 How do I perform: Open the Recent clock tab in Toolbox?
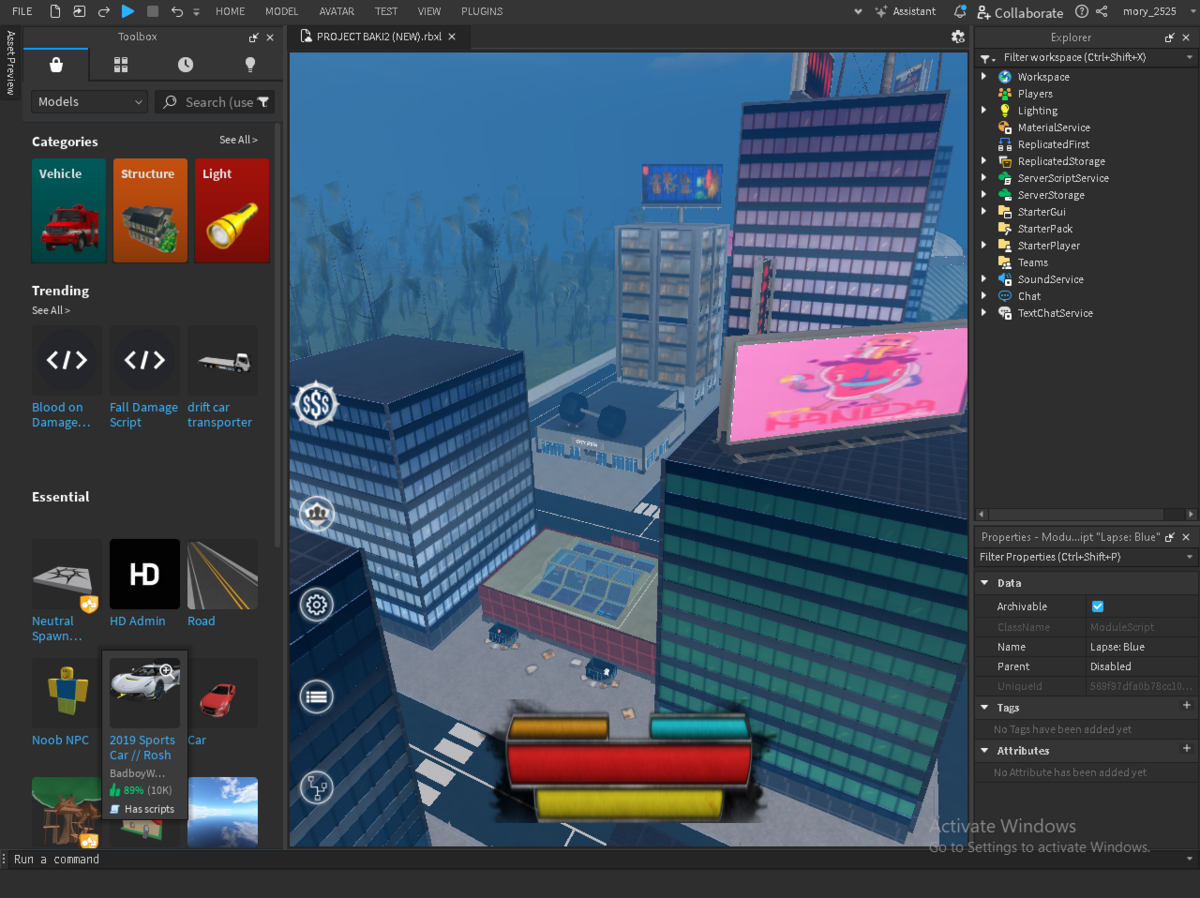186,65
